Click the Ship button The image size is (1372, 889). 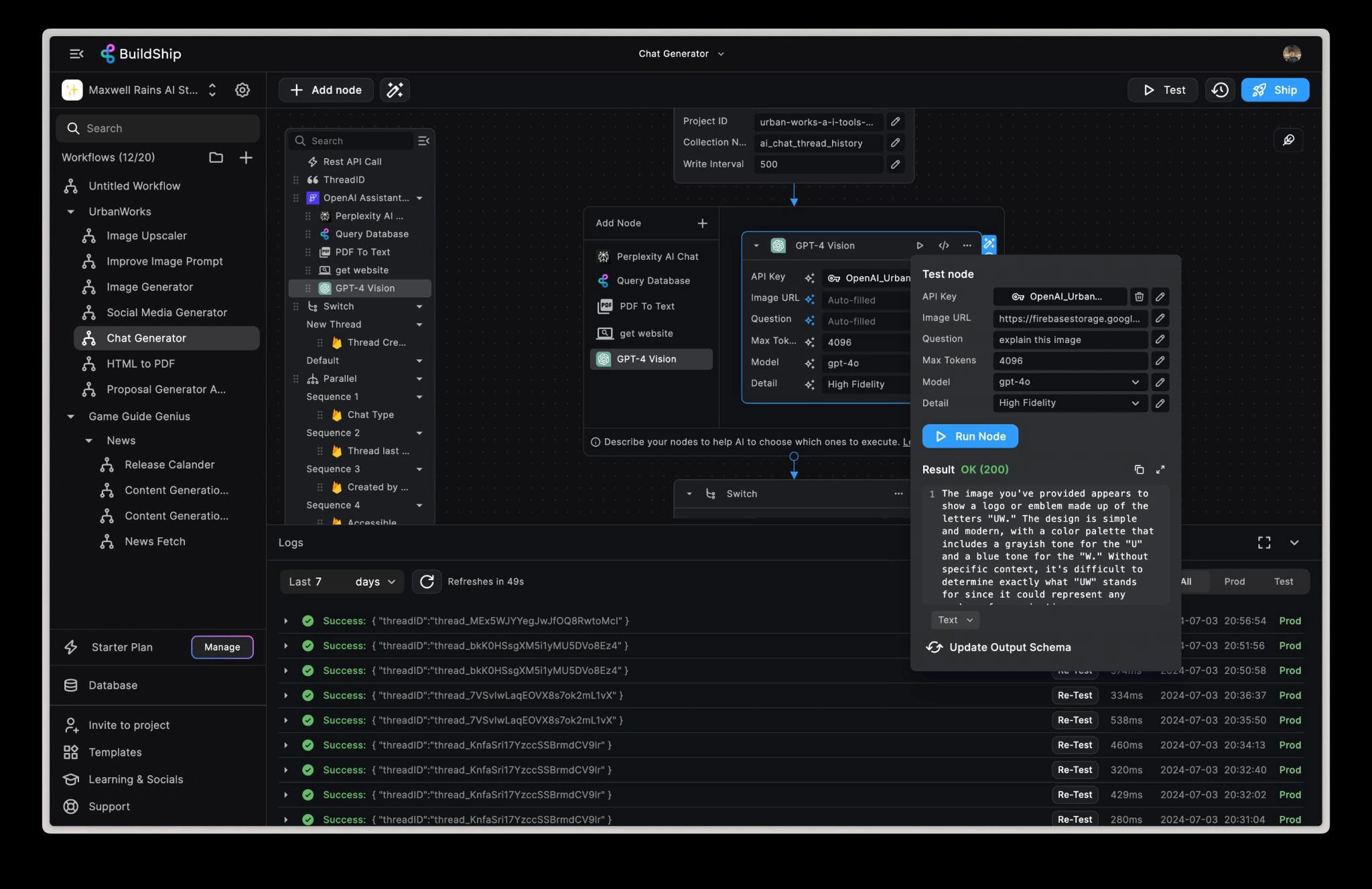1275,90
